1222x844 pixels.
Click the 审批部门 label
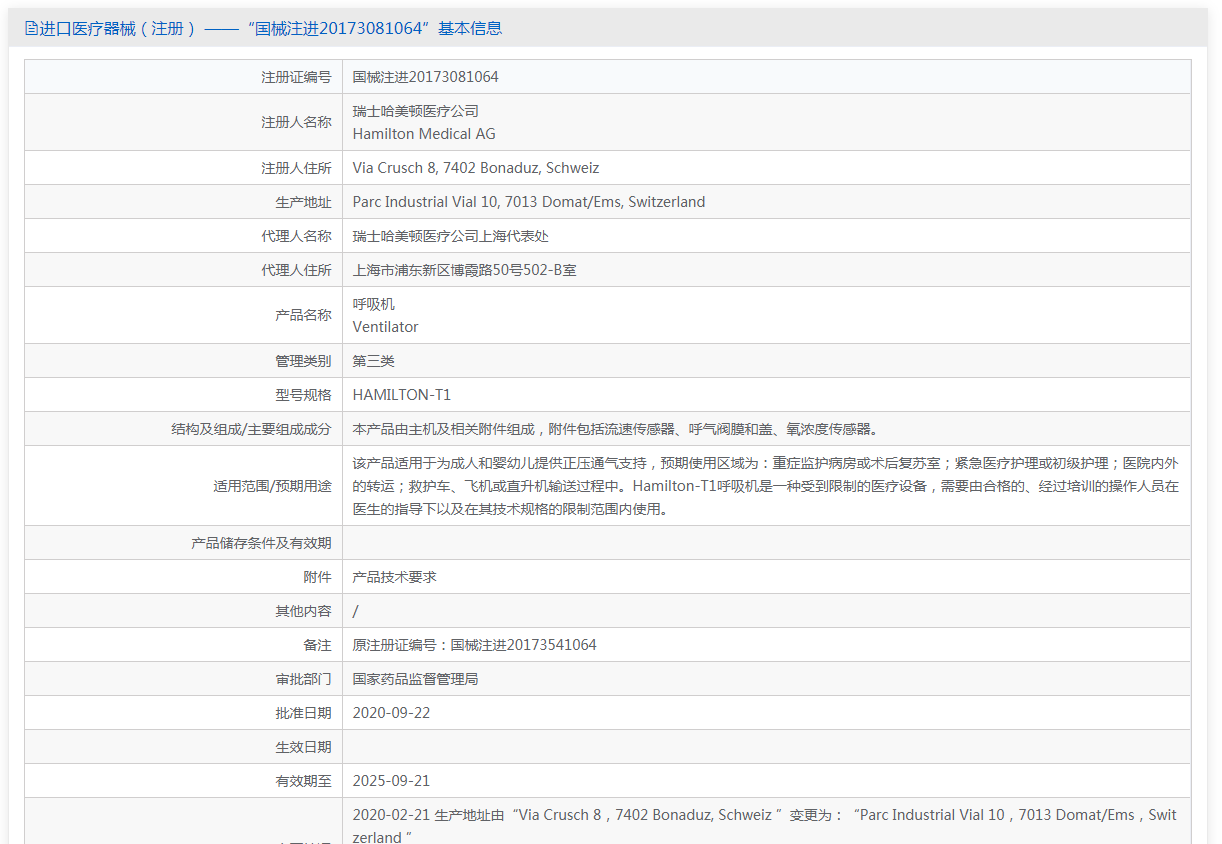point(303,679)
